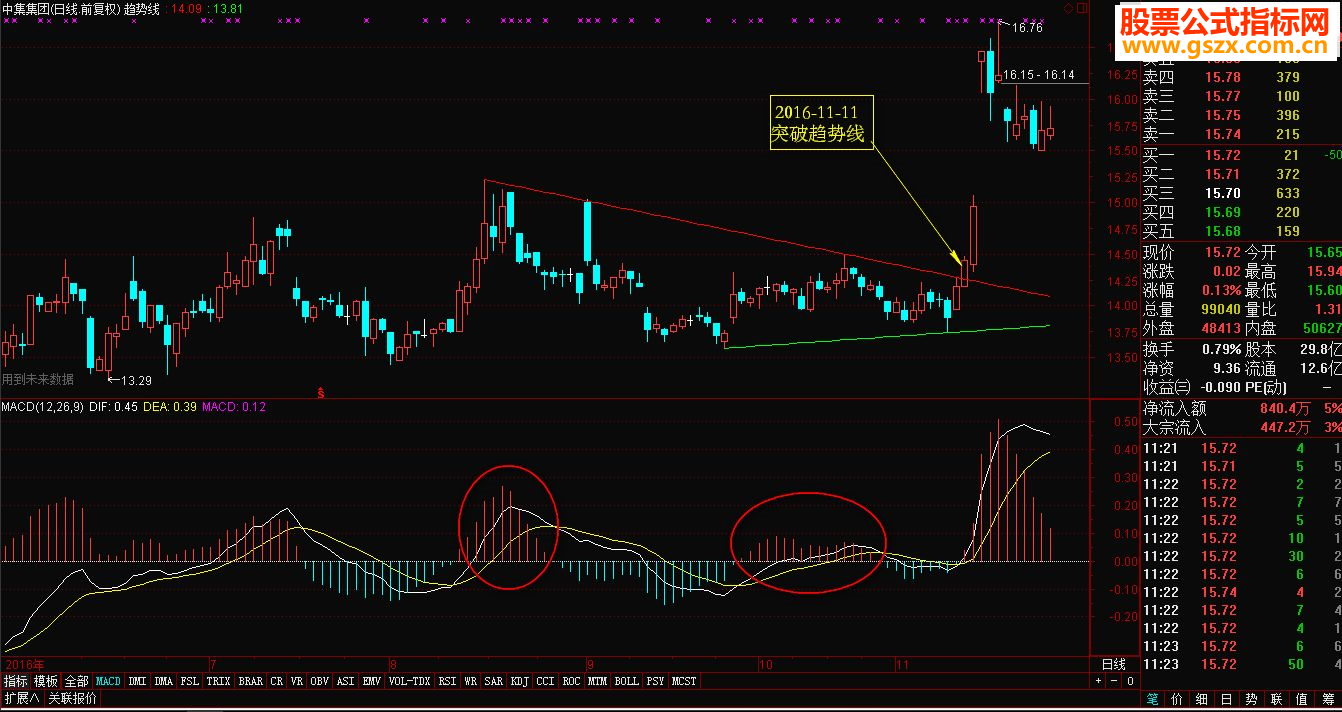Click the 2016-11-11 突破趋势线 annotation box
Screen dimensions: 1342x712
(821, 122)
